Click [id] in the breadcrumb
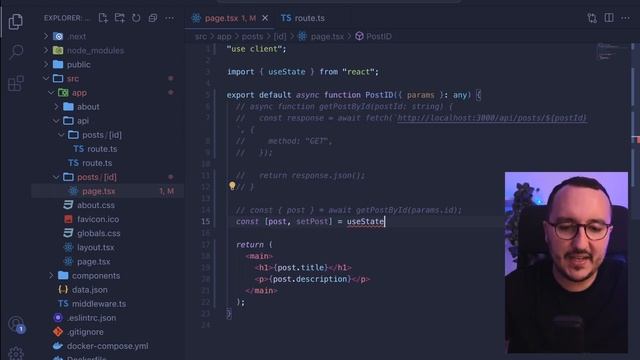 pos(280,36)
